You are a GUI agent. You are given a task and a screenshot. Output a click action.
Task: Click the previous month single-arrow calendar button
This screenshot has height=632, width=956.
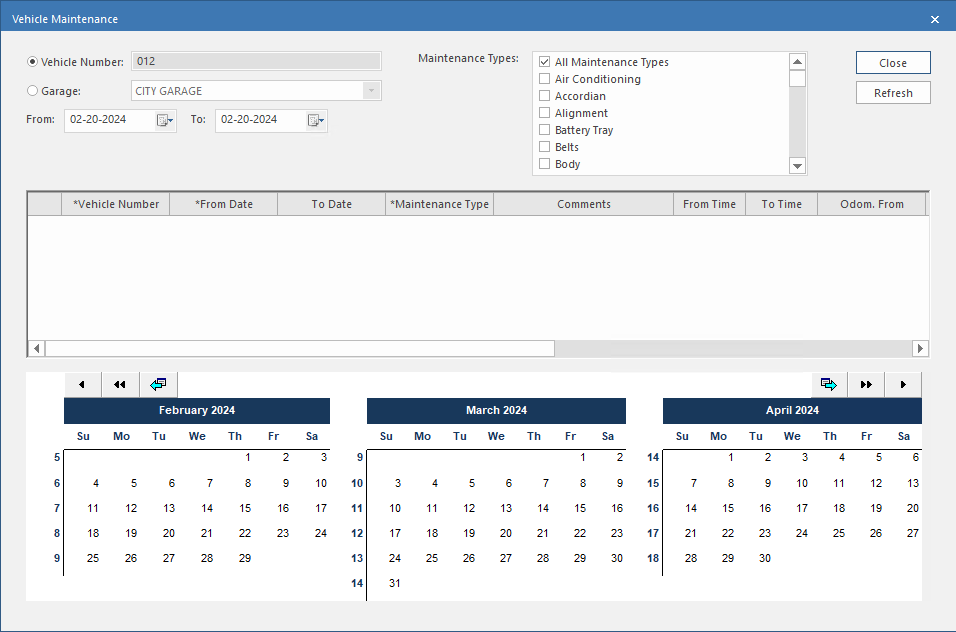pos(82,385)
